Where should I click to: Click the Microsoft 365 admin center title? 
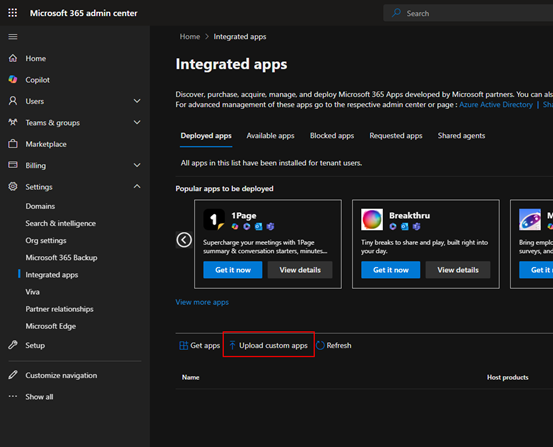84,13
